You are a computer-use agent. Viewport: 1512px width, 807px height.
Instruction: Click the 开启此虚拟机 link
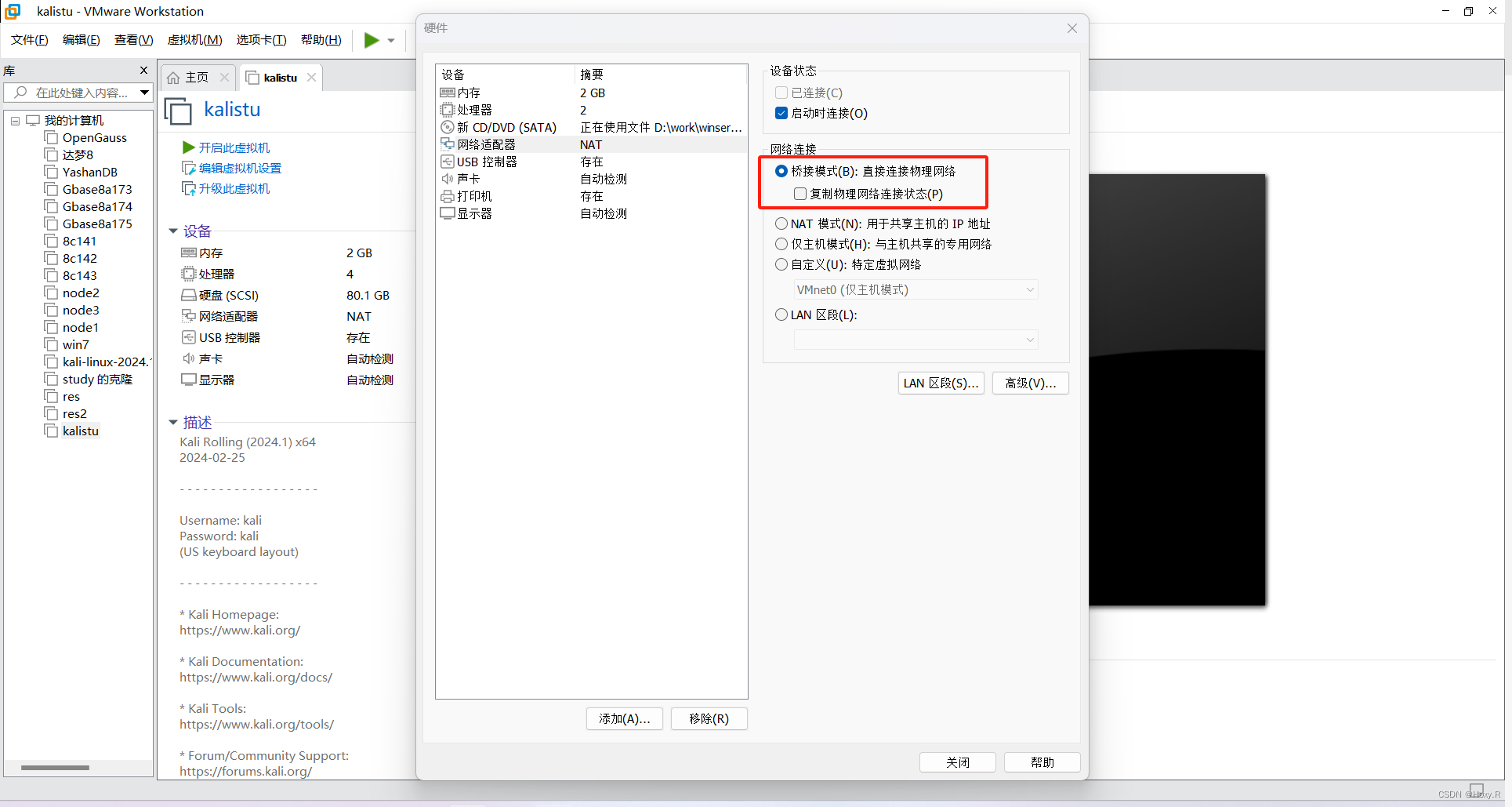point(234,147)
